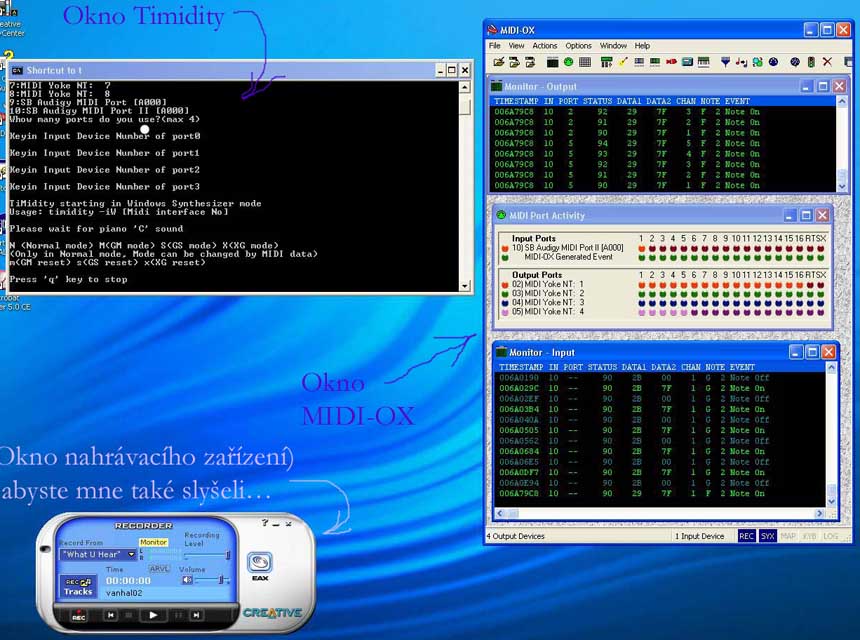Click the '1 Input Device' status bar text
This screenshot has height=640, width=860.
[699, 536]
